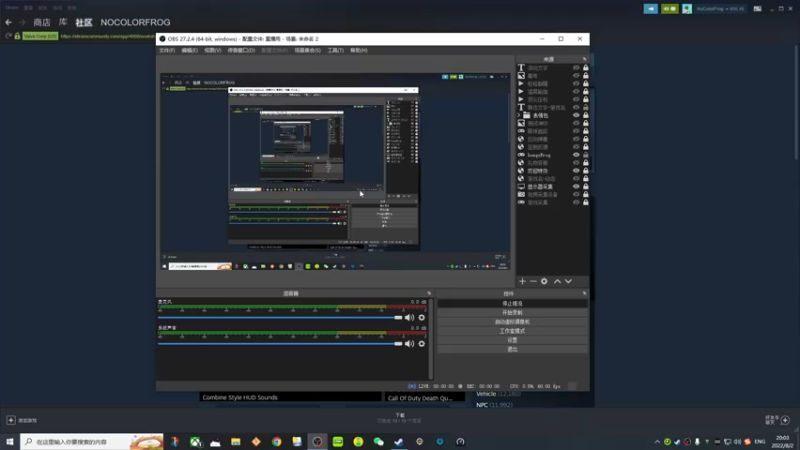Show hidden system tray icons
The image size is (800, 450).
click(x=657, y=442)
